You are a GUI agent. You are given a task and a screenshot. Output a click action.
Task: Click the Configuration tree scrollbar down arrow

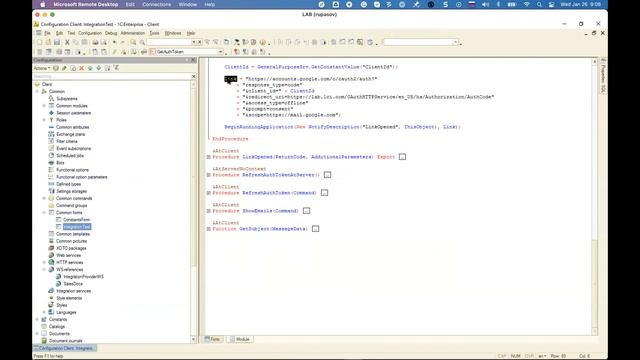click(x=193, y=339)
